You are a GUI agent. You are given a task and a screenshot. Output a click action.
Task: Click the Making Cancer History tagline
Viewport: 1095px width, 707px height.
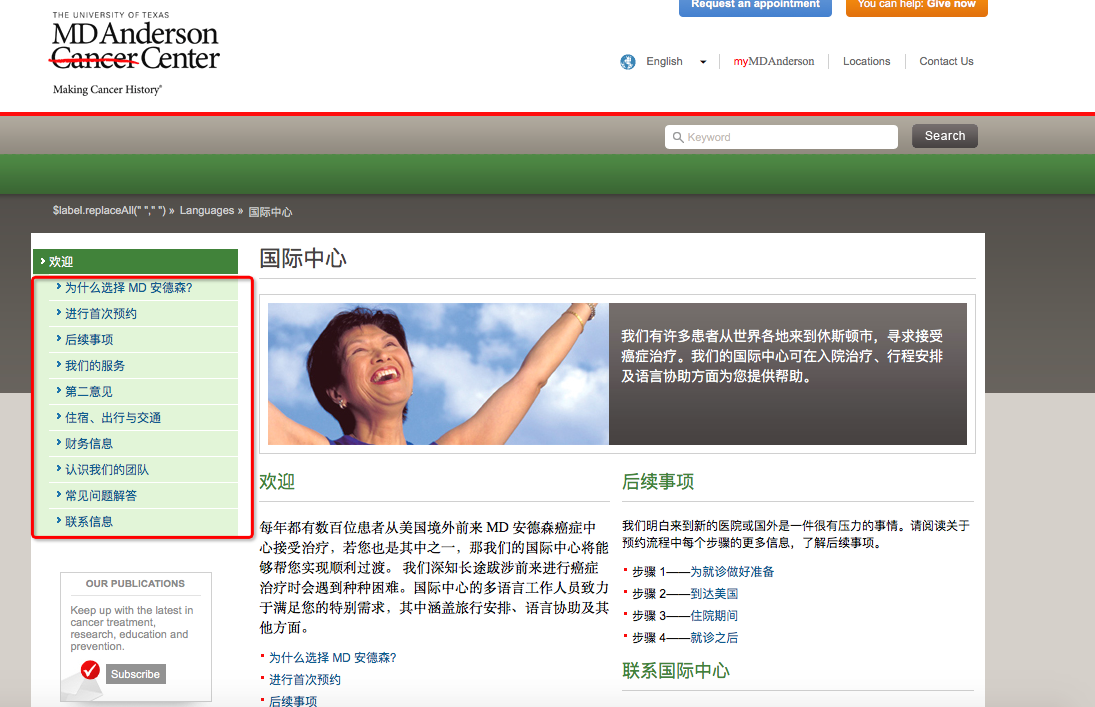[x=108, y=89]
